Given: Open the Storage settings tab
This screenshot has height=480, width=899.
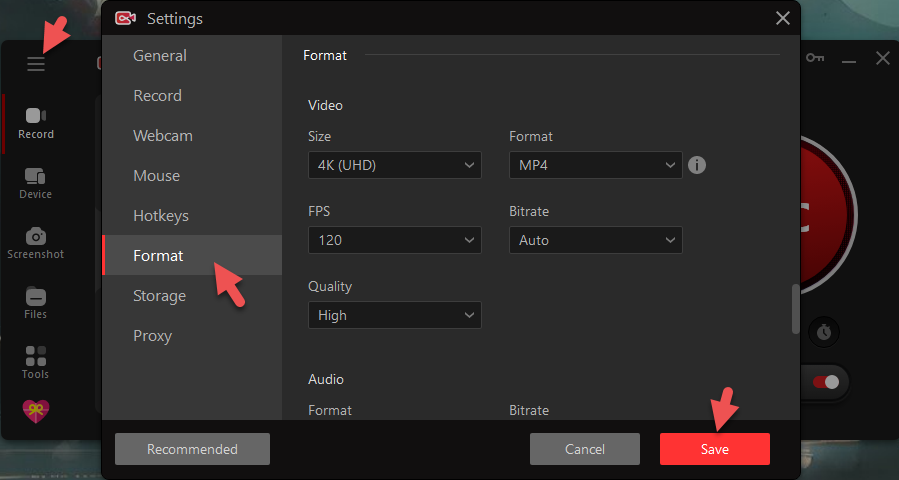Looking at the screenshot, I should pos(160,296).
